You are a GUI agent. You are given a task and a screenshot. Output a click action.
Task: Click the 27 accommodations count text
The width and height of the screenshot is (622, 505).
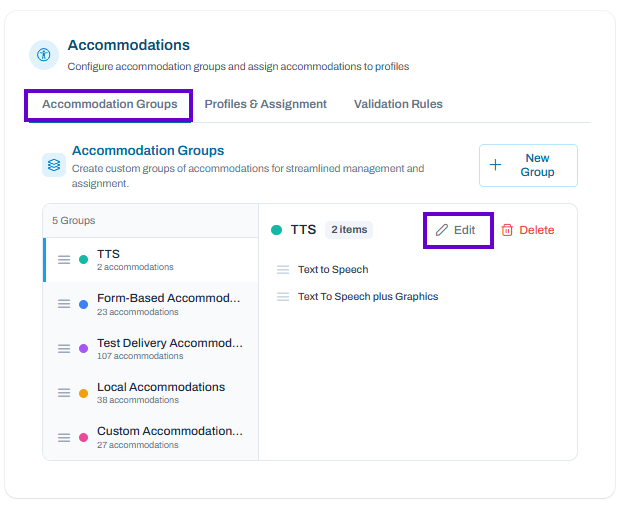click(x=138, y=445)
